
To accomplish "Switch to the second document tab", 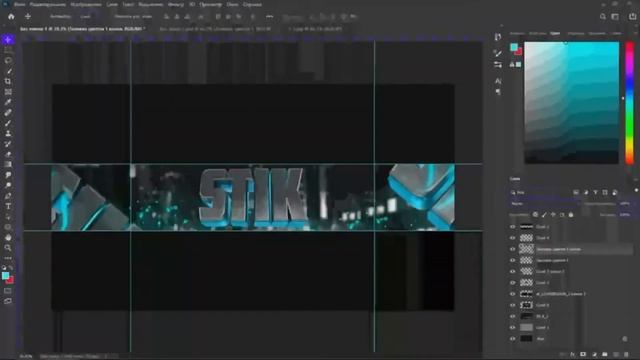I will (215, 29).
